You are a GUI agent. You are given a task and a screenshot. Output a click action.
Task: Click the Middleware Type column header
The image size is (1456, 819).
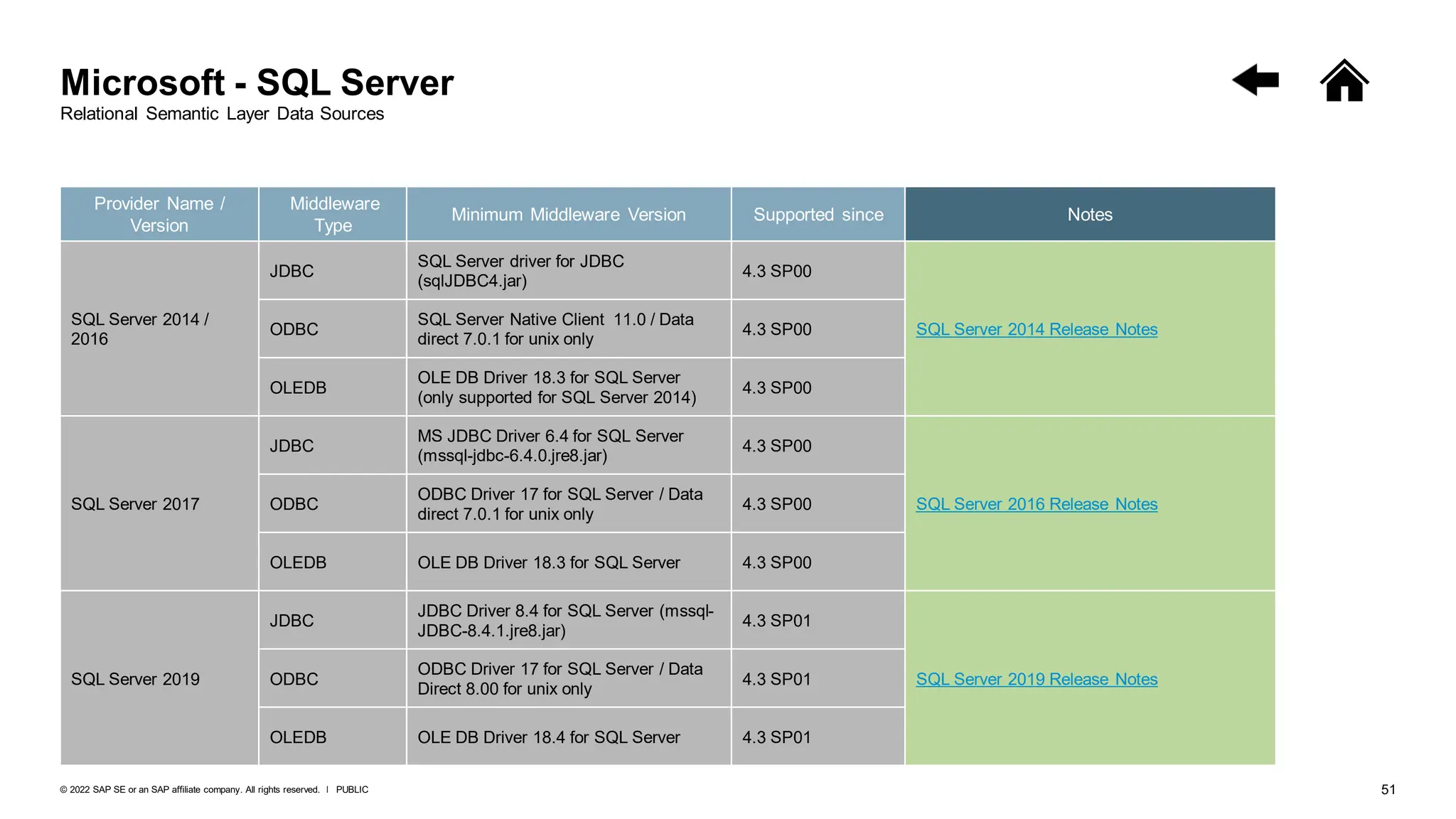pos(333,214)
